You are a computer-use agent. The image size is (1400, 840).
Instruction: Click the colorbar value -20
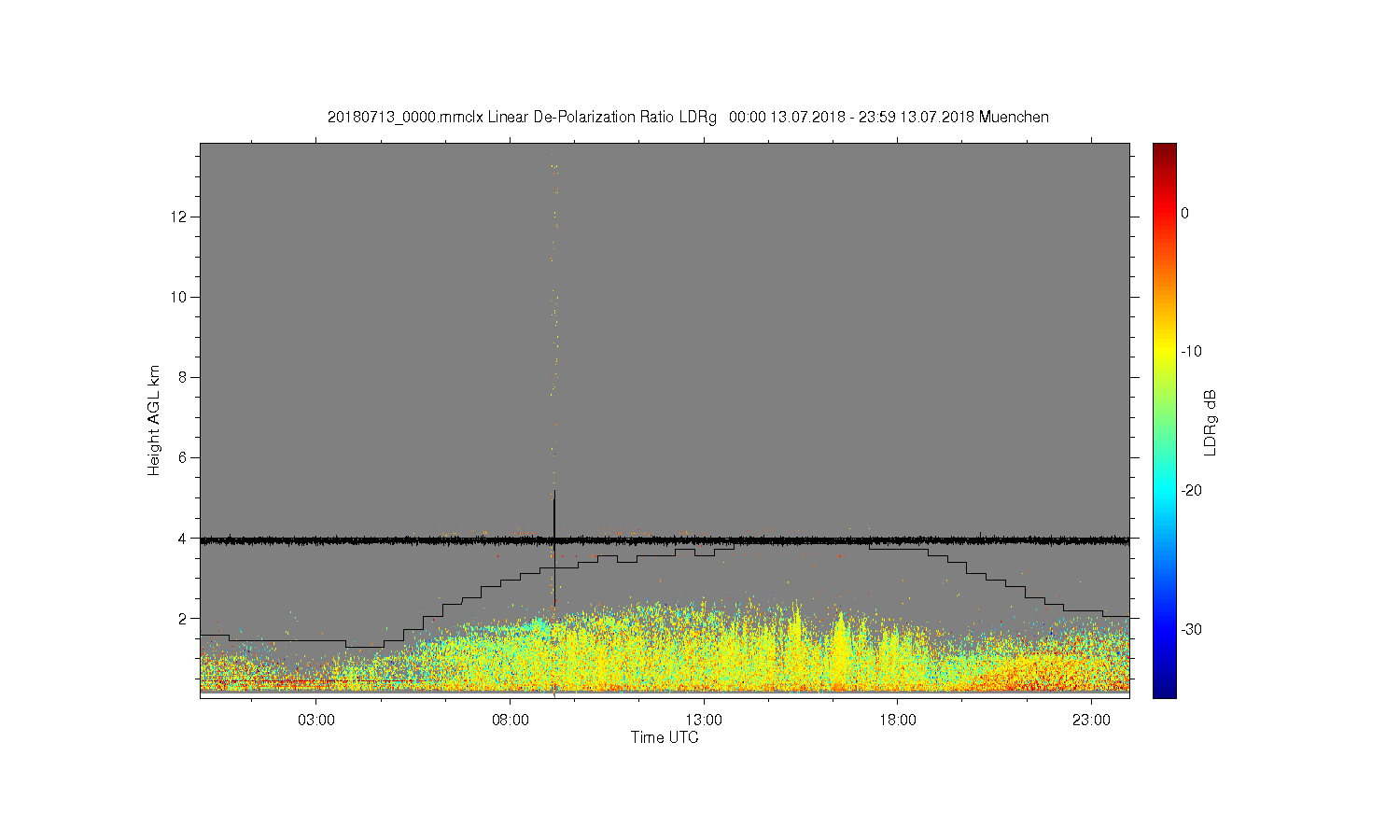(x=1191, y=491)
